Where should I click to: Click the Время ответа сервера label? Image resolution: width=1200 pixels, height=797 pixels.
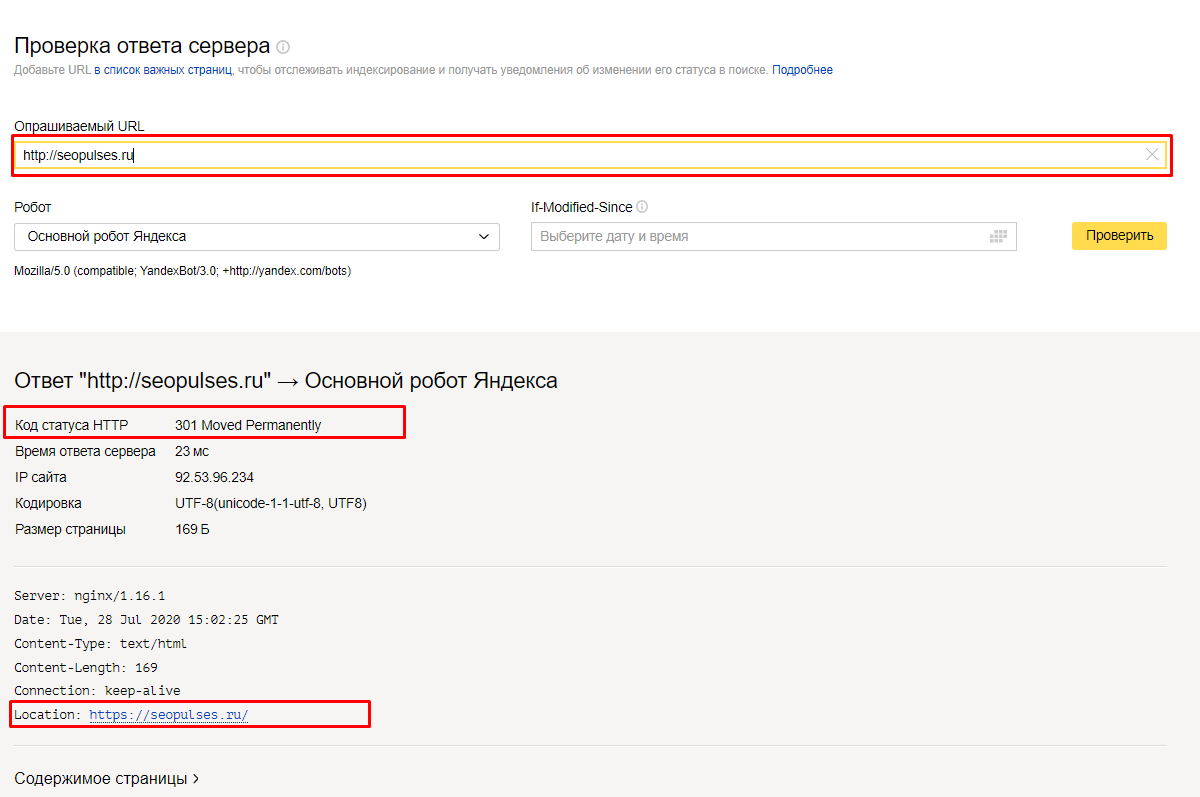85,451
